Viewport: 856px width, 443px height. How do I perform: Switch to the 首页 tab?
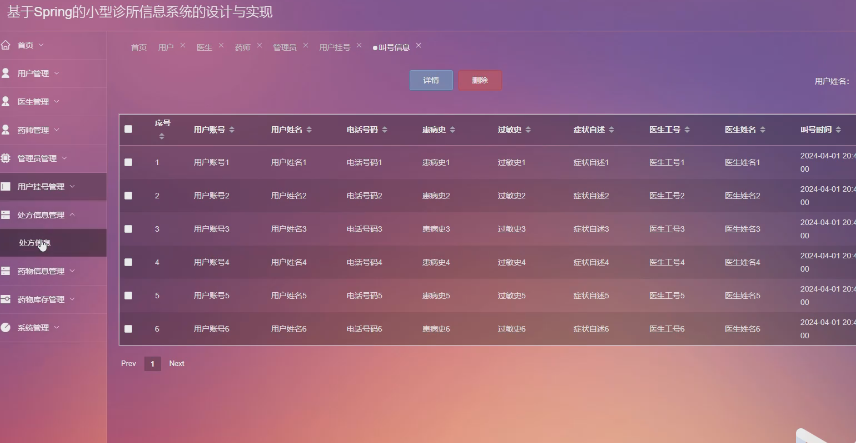(x=139, y=48)
